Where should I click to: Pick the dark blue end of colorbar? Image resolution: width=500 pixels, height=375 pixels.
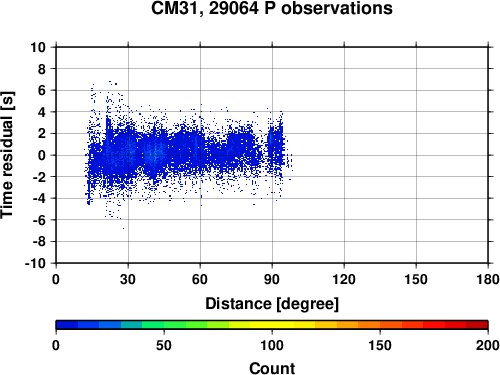pos(67,325)
